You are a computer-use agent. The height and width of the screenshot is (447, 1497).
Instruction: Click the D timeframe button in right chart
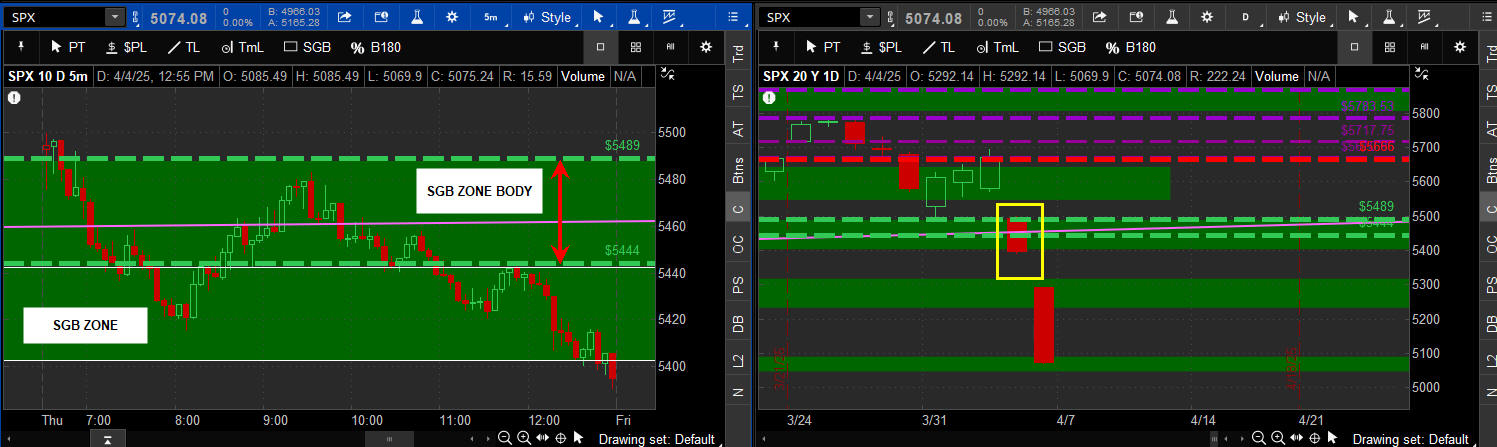pyautogui.click(x=1245, y=17)
